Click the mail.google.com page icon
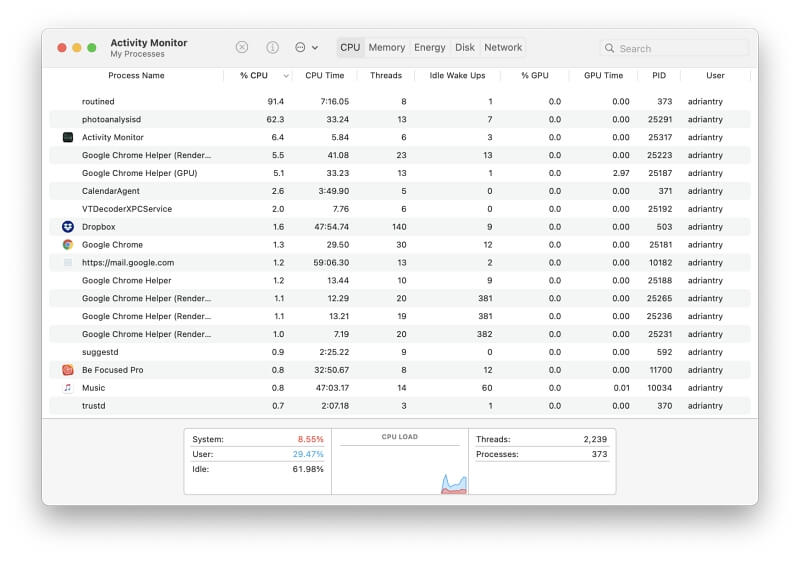Screen dimensions: 800x561 (x=68, y=262)
